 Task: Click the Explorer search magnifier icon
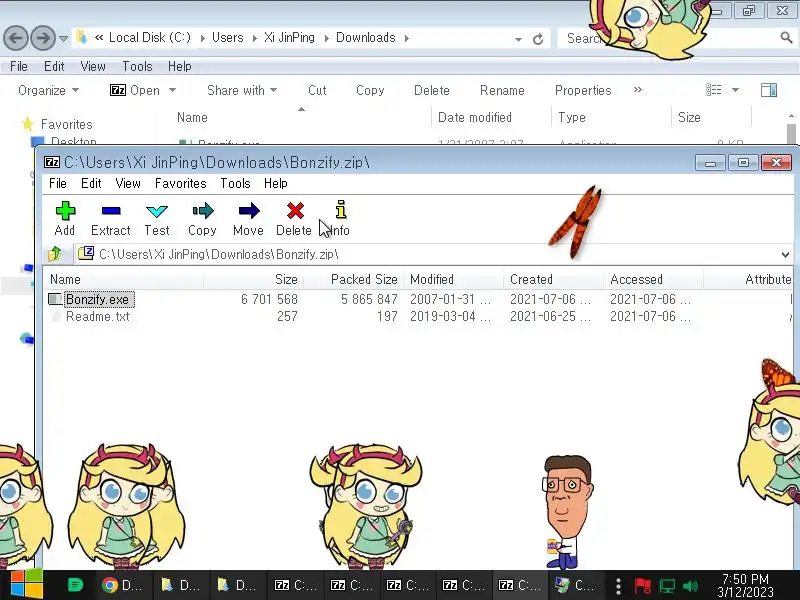click(x=786, y=37)
